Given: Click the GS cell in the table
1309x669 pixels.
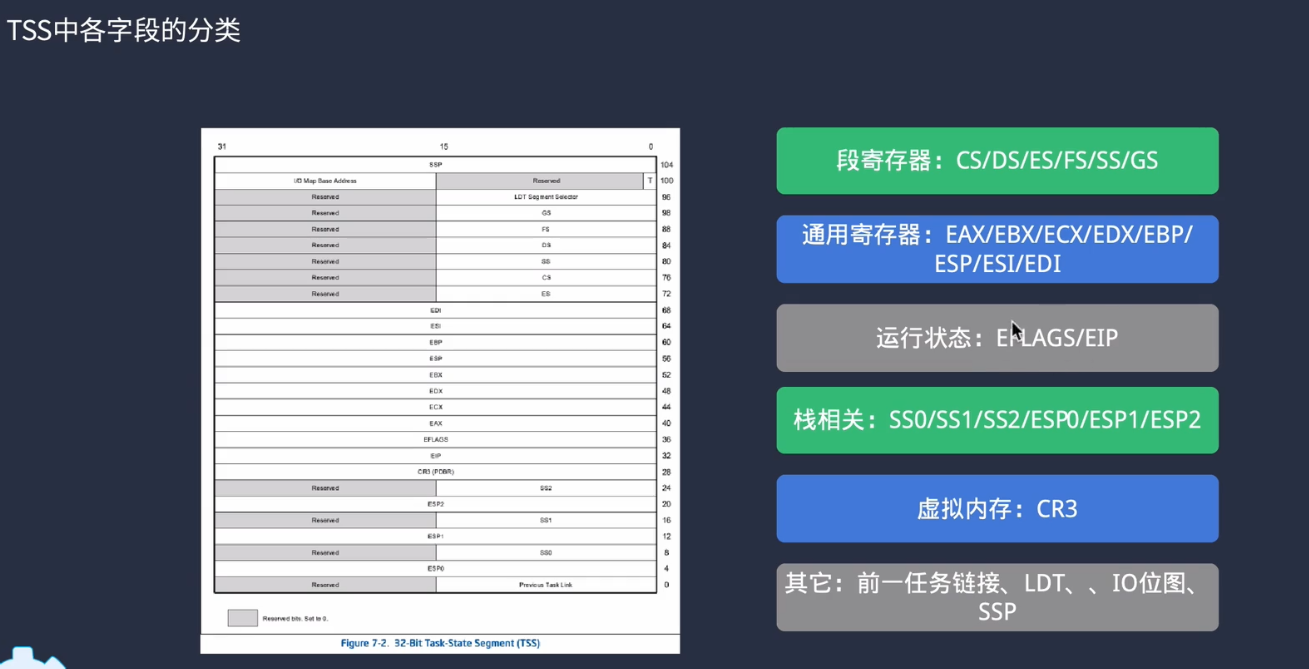Looking at the screenshot, I should click(x=546, y=213).
